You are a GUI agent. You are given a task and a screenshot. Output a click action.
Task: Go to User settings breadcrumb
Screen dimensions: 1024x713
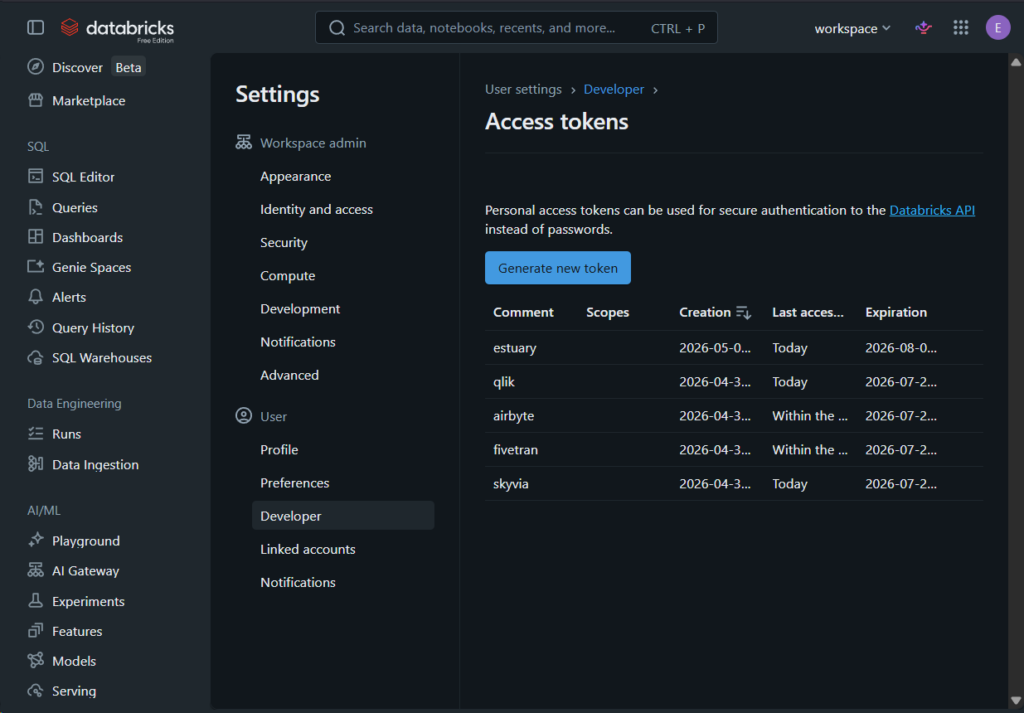coord(523,89)
